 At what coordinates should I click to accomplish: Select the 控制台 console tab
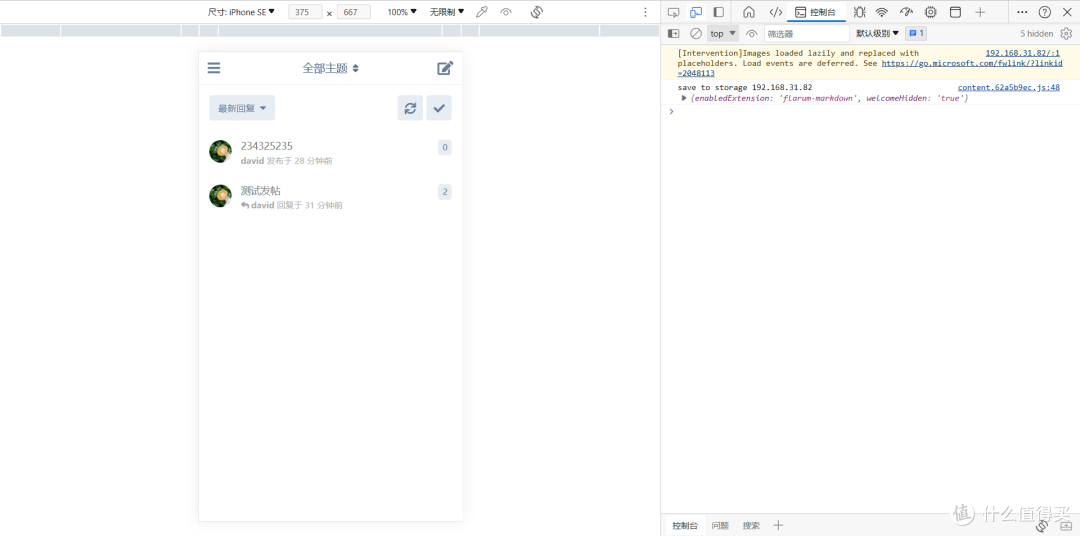[817, 12]
